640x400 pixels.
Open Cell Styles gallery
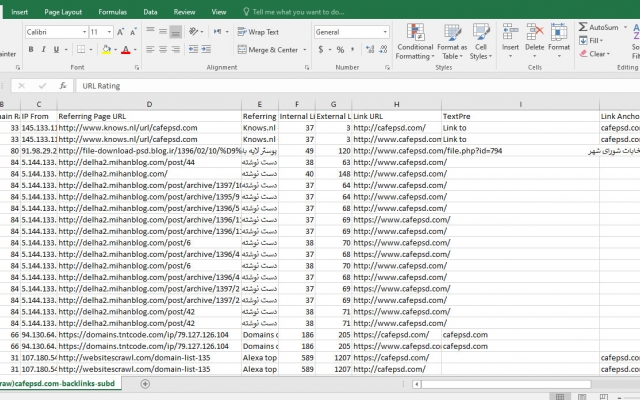(481, 42)
